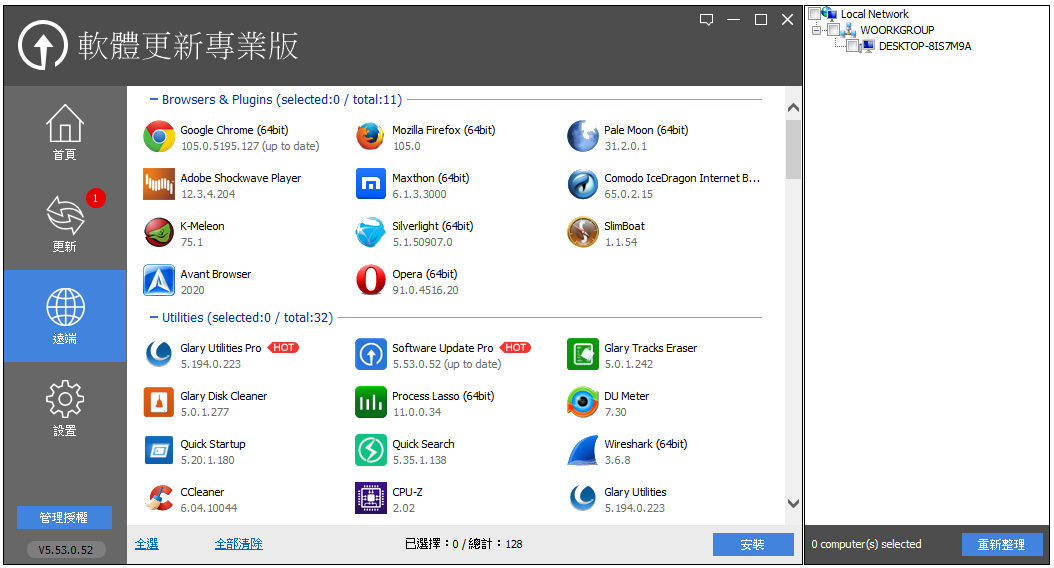Click the vertical scrollbar thumb
This screenshot has width=1054, height=568.
(x=793, y=149)
